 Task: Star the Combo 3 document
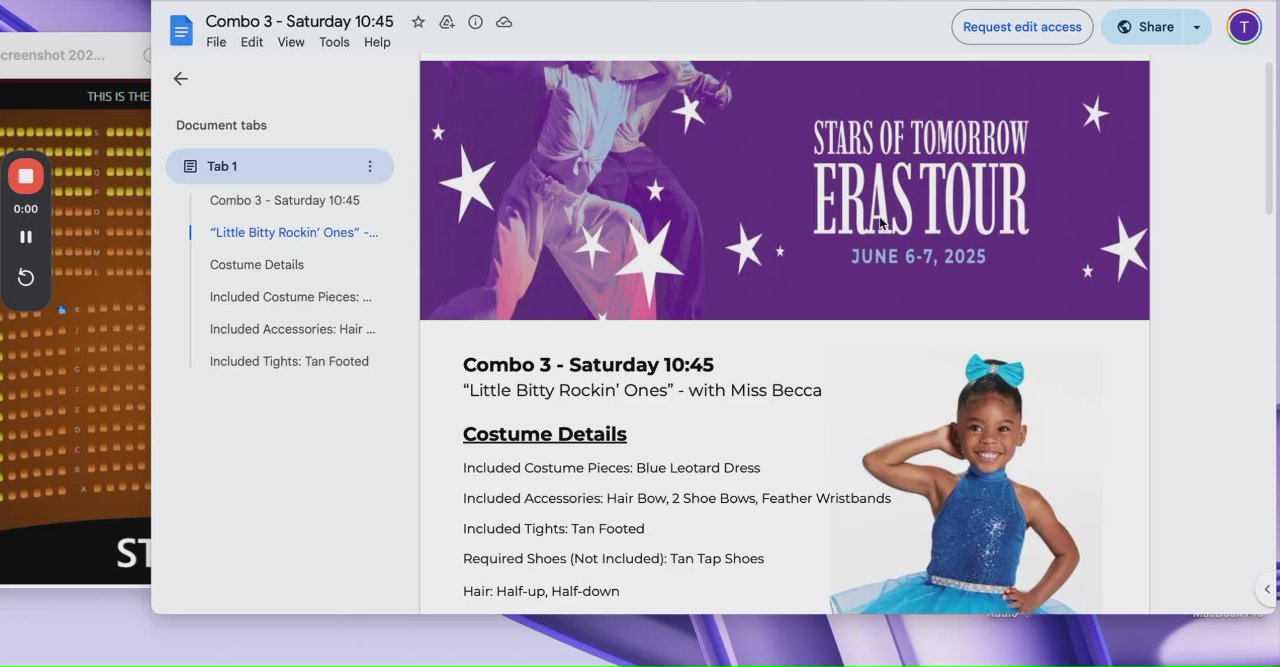418,22
